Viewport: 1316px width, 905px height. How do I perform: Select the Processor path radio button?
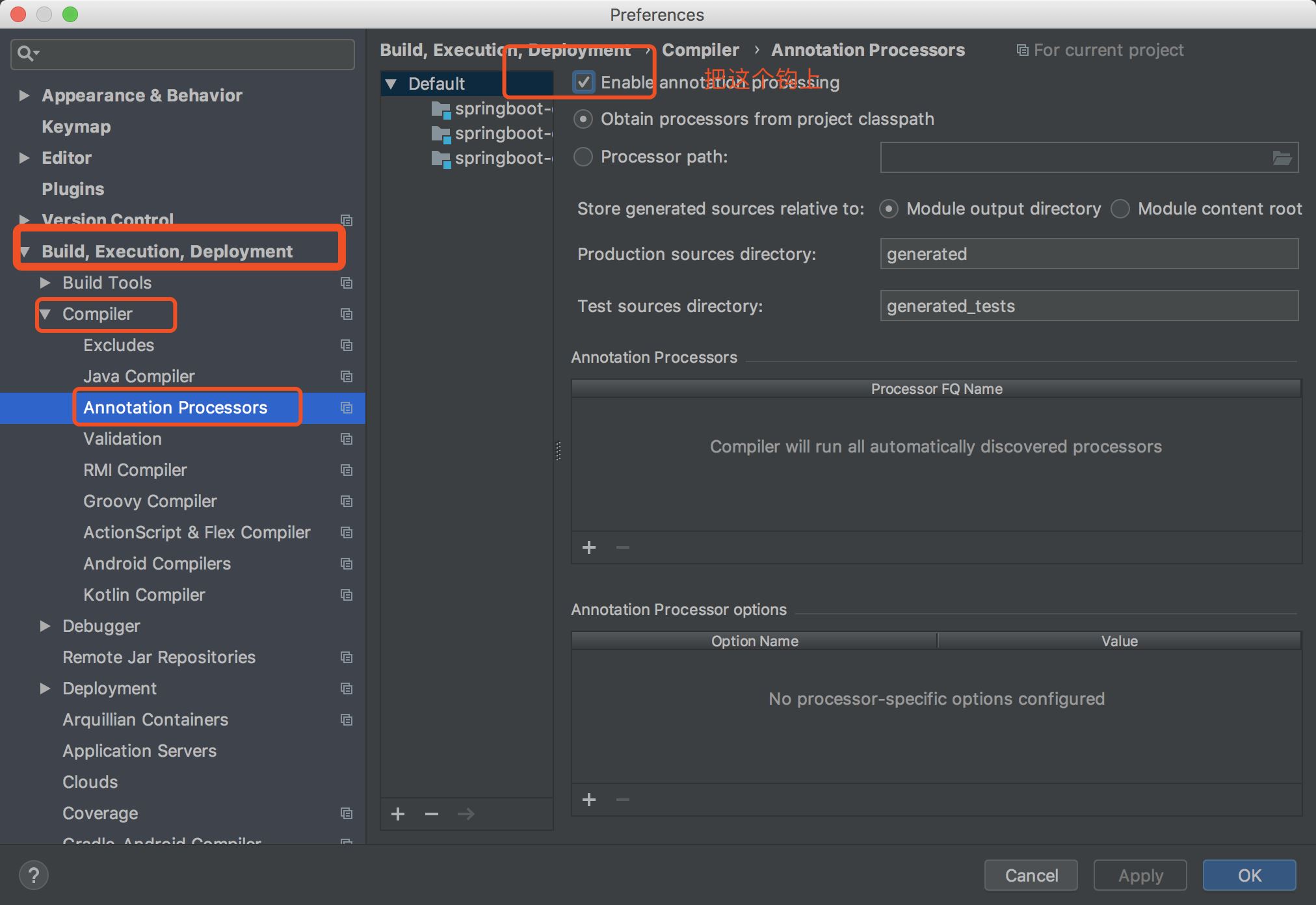(583, 157)
